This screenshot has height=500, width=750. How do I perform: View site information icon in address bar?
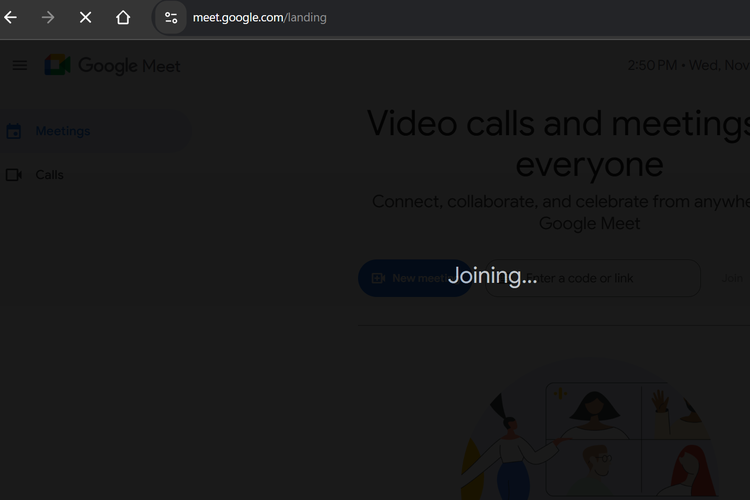point(171,18)
